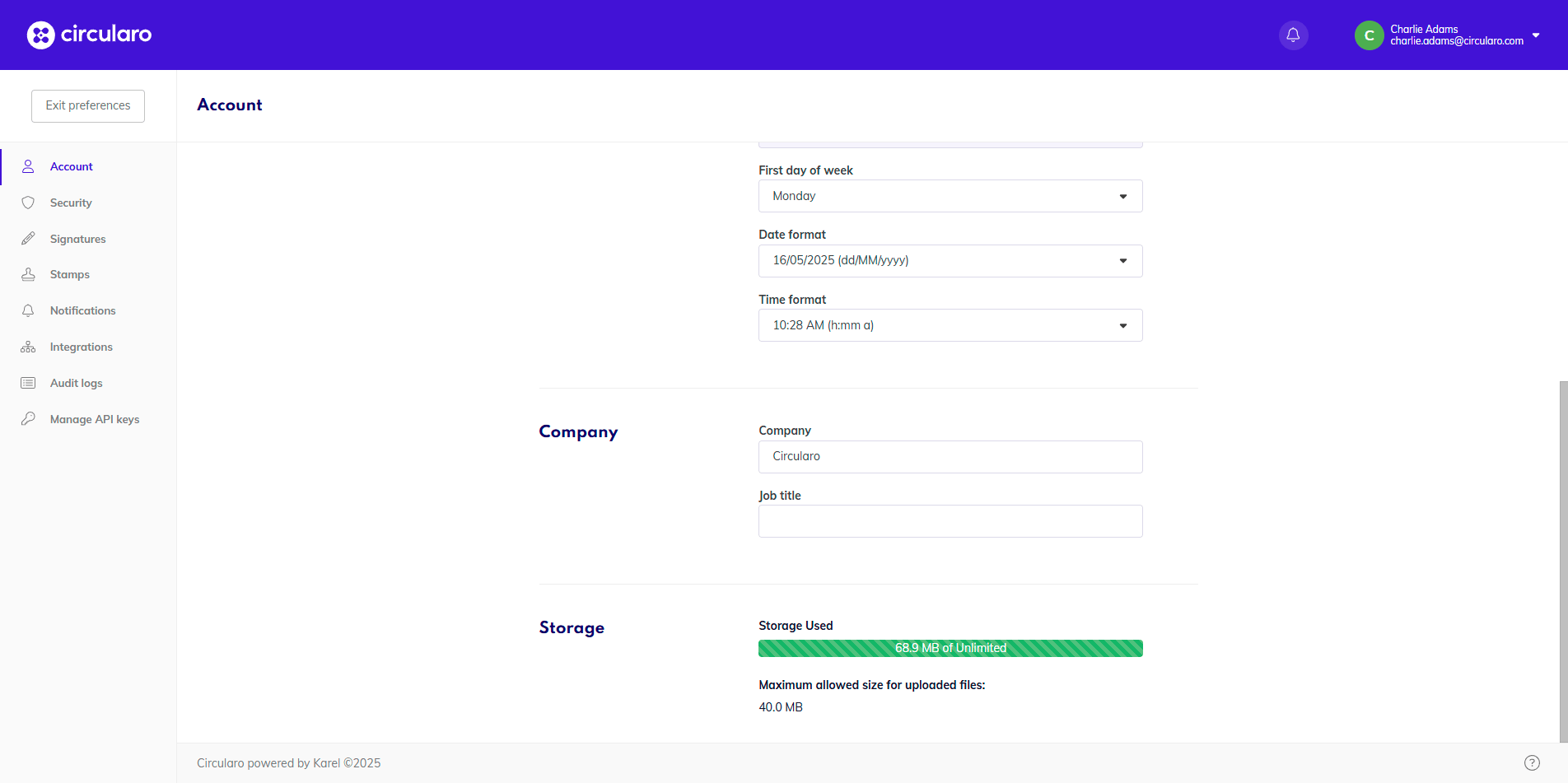Image resolution: width=1568 pixels, height=783 pixels.
Task: Click the Job title input field
Action: (950, 521)
